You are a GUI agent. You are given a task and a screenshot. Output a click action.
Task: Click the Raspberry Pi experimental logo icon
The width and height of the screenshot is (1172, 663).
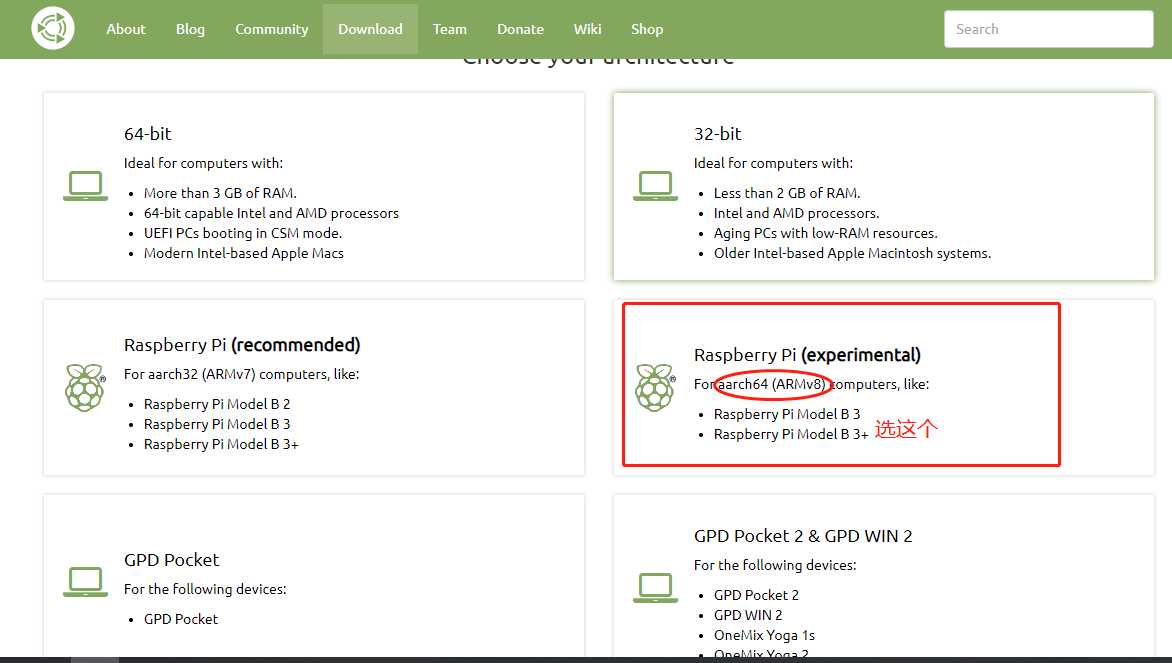(655, 387)
